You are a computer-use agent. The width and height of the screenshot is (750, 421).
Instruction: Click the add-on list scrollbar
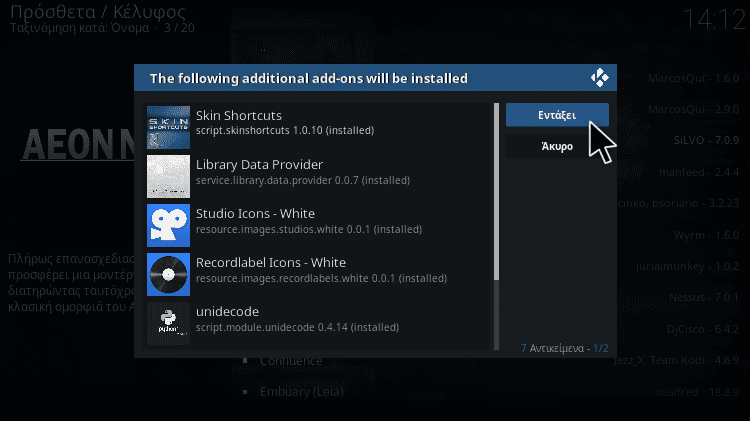click(x=496, y=226)
